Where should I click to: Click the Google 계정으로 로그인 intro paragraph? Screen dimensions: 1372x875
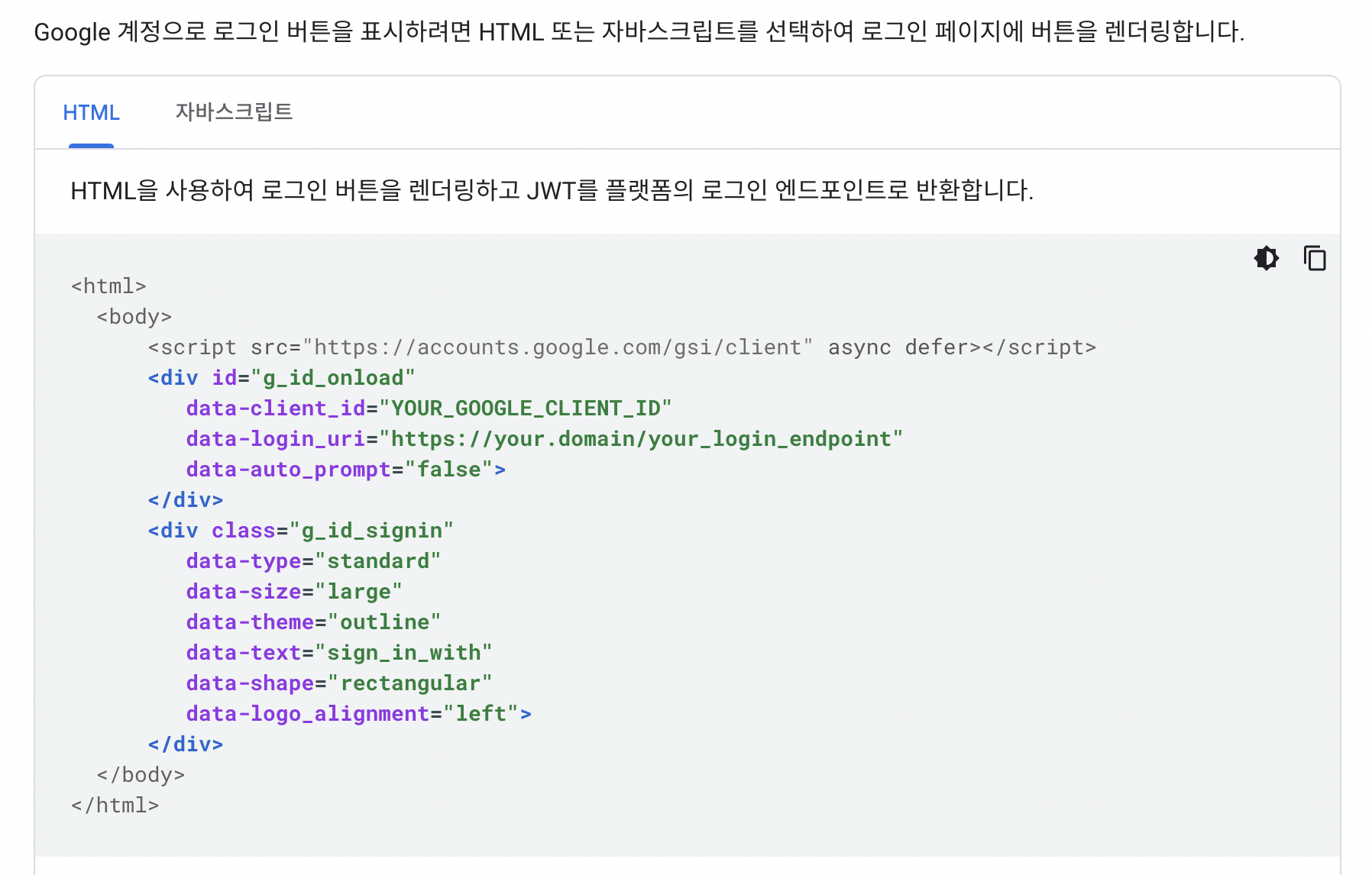coord(639,32)
